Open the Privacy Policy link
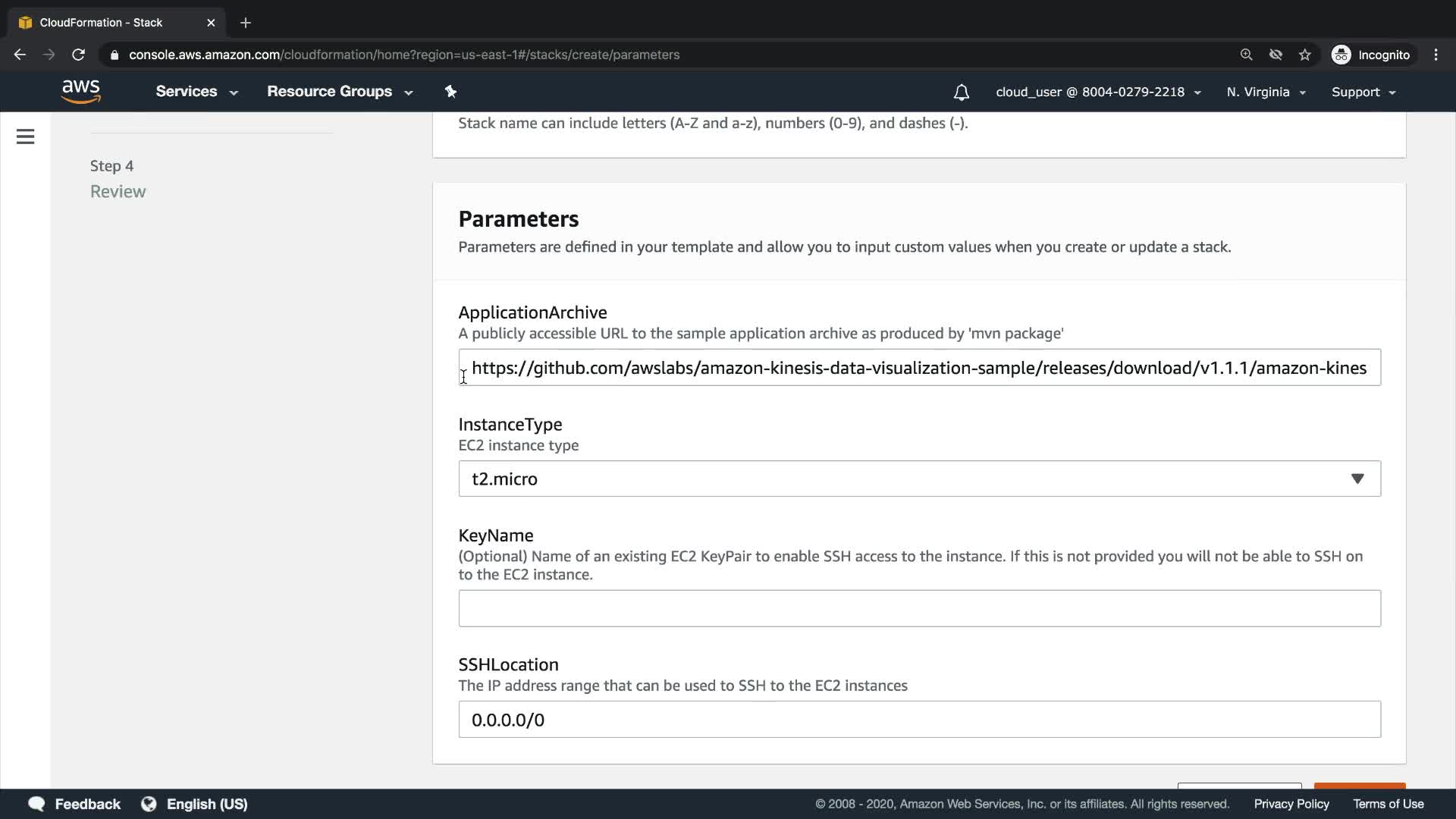Viewport: 1456px width, 819px height. pyautogui.click(x=1291, y=804)
